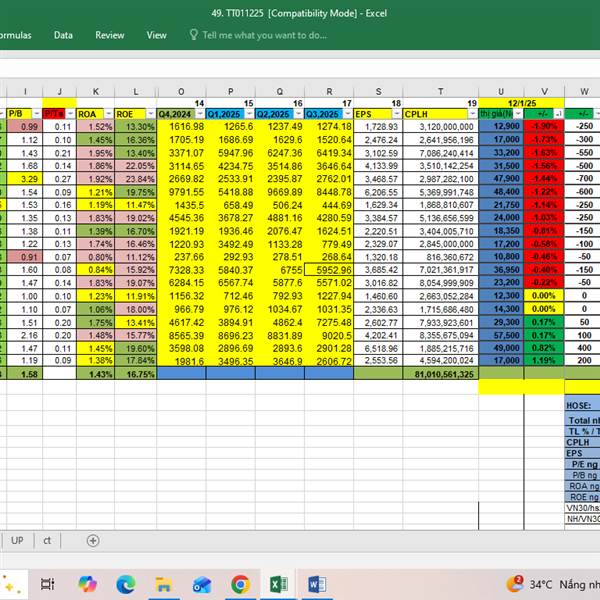The height and width of the screenshot is (600, 600).
Task: Open the ROA column filter dropdown
Action: point(109,114)
